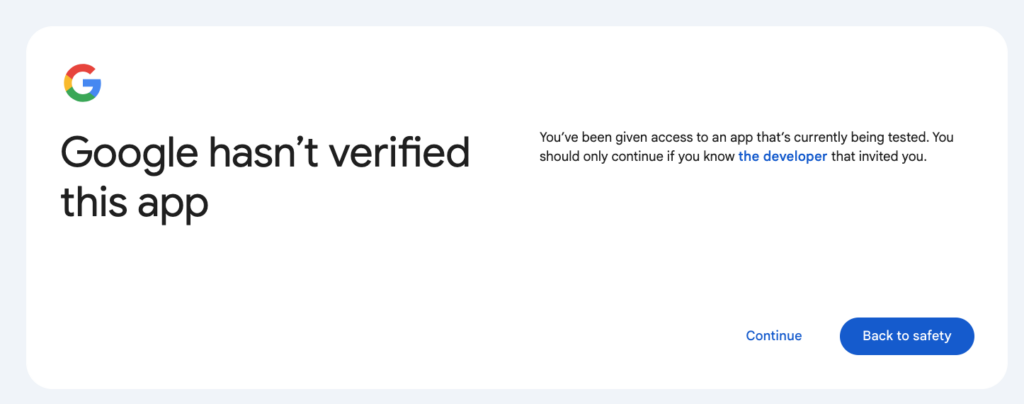Click the multicolored Google G logo
The image size is (1024, 404).
(82, 83)
